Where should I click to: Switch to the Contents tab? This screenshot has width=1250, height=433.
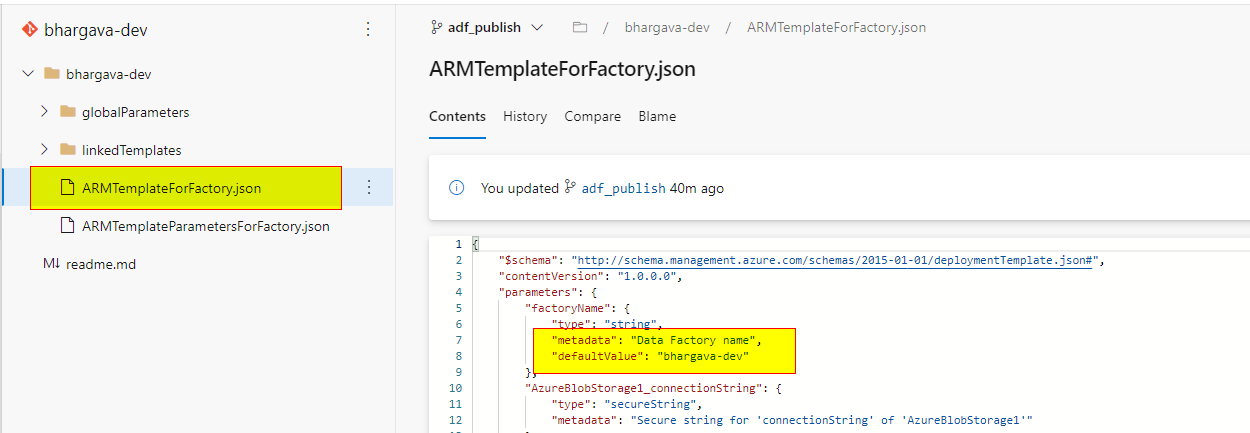(457, 116)
